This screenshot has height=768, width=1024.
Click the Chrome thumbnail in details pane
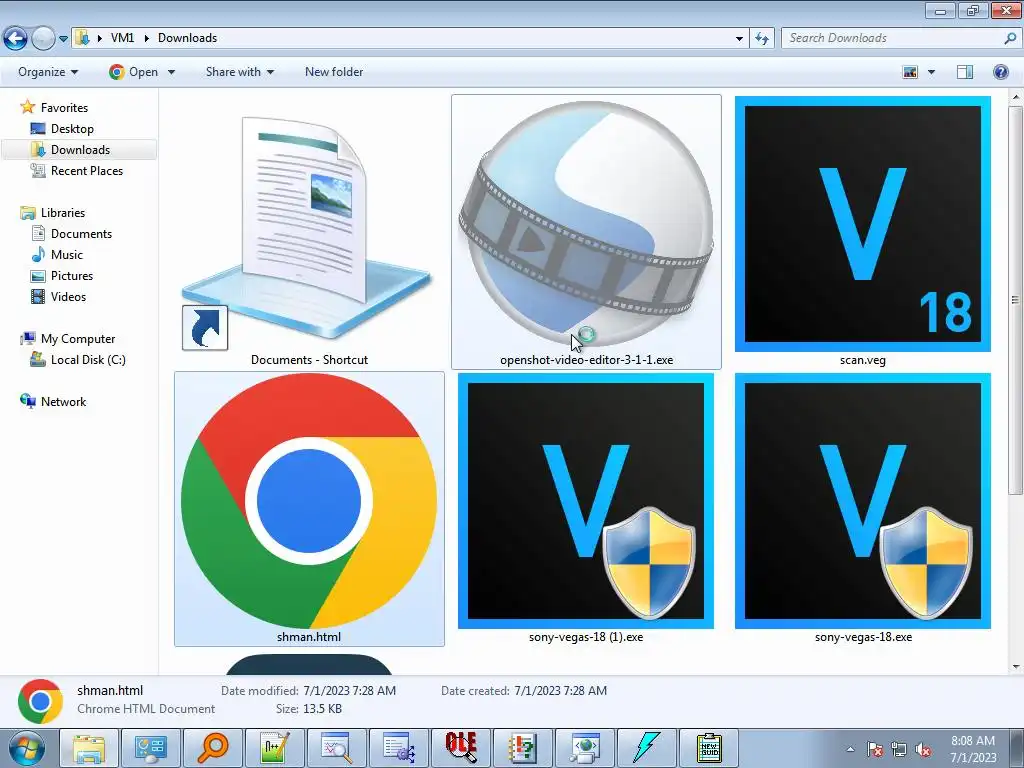point(40,701)
